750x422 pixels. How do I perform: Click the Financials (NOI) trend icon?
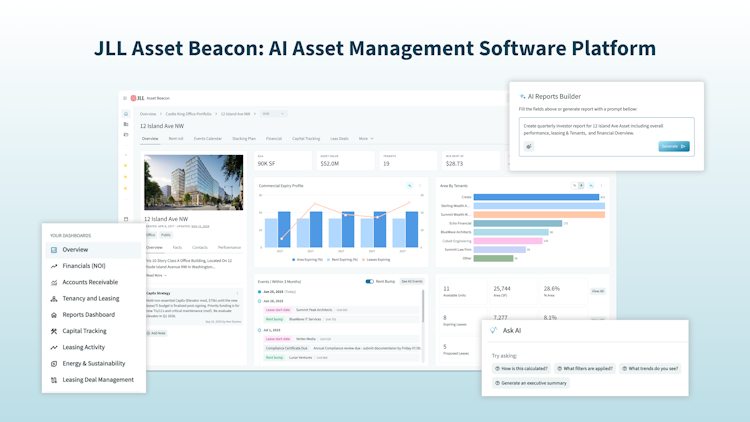click(54, 266)
